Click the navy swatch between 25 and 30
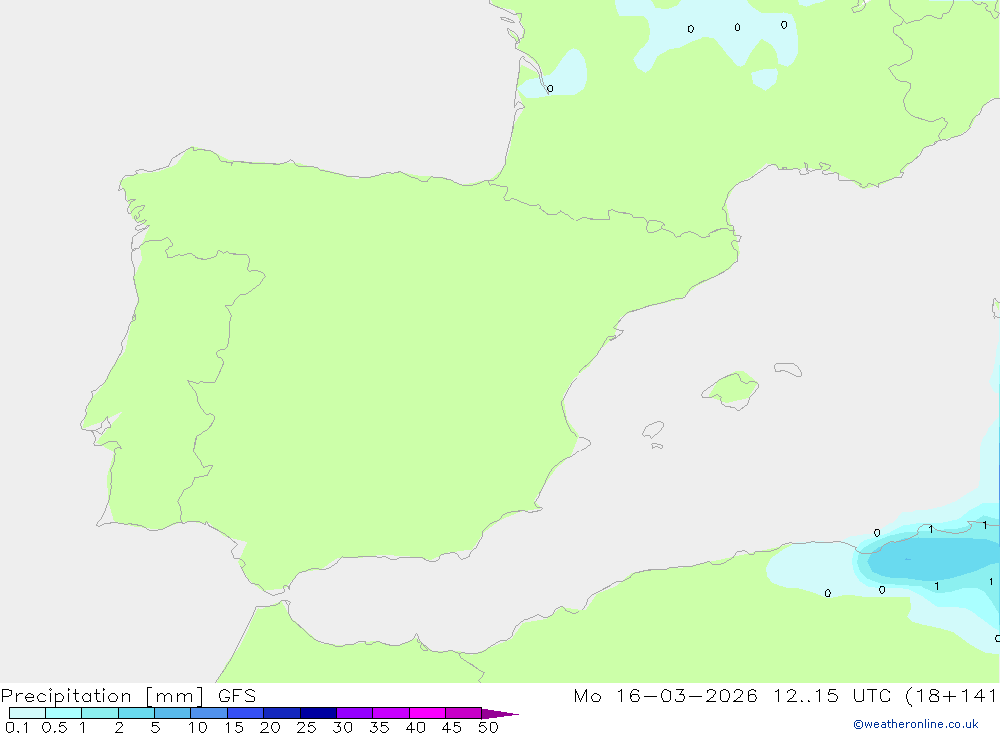The height and width of the screenshot is (733, 1000). (318, 713)
